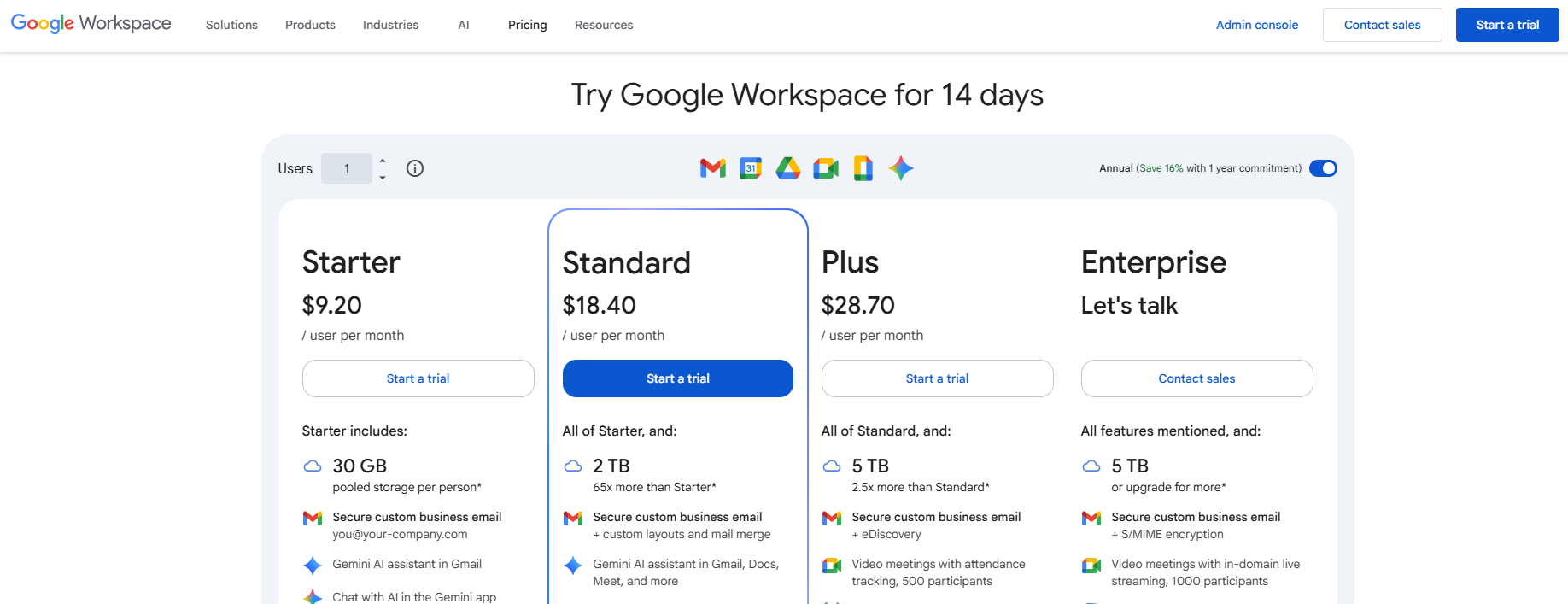The image size is (1568, 604).
Task: Click the Gemini icon in the Standard plan
Action: 573,566
